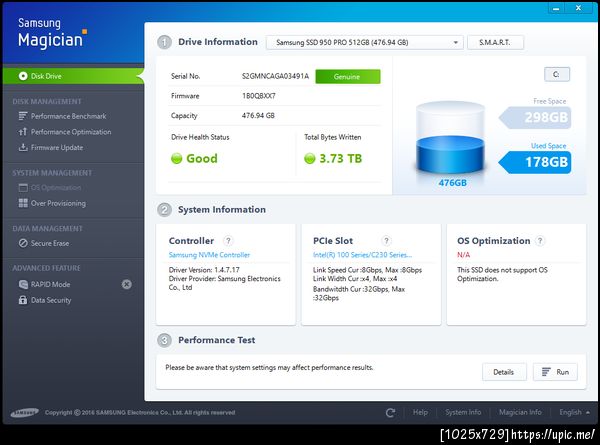The image size is (600, 445).
Task: Click the Performance Optimization arrows icon
Action: click(23, 132)
